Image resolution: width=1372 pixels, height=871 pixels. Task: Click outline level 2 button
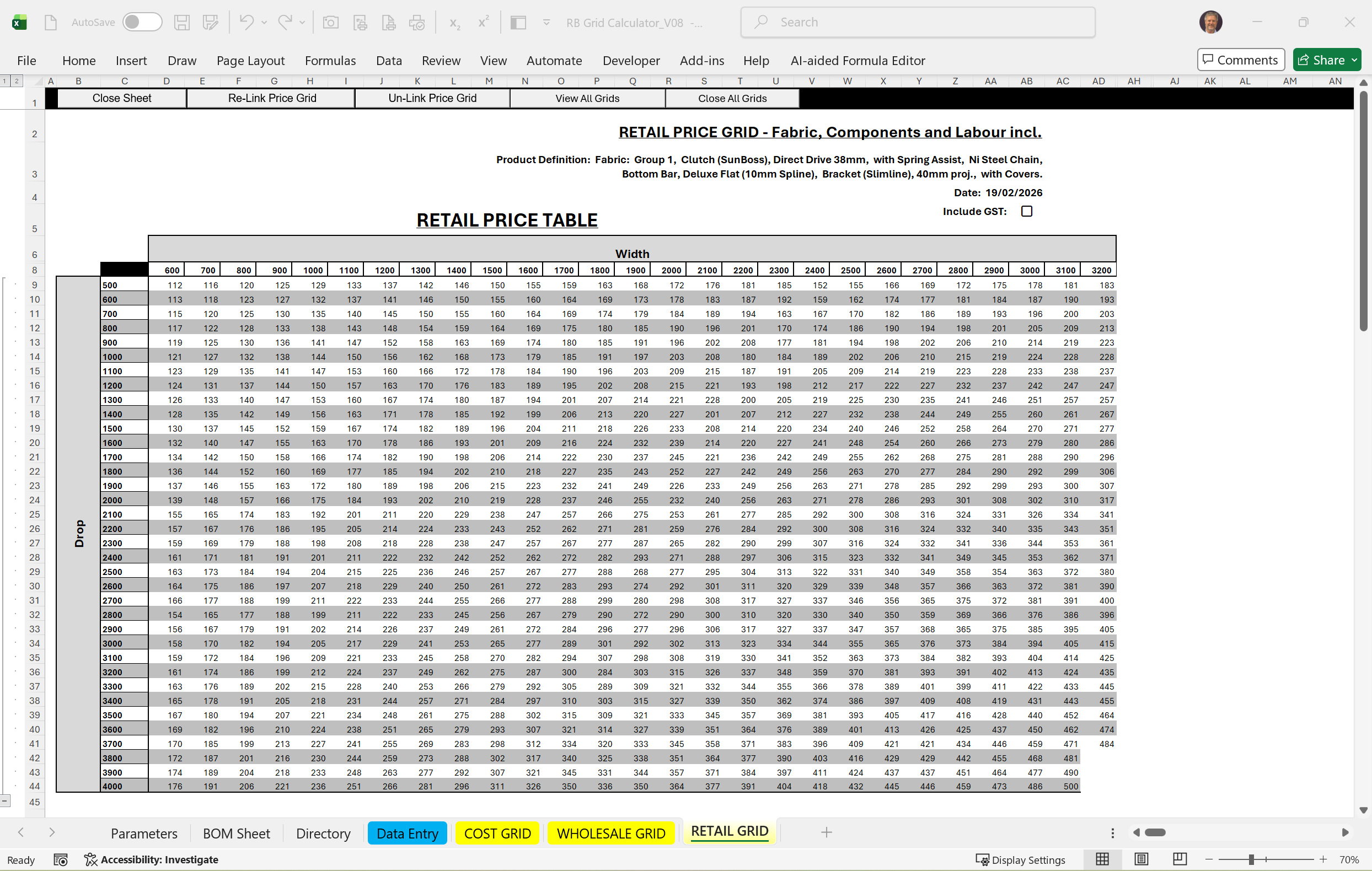[17, 81]
